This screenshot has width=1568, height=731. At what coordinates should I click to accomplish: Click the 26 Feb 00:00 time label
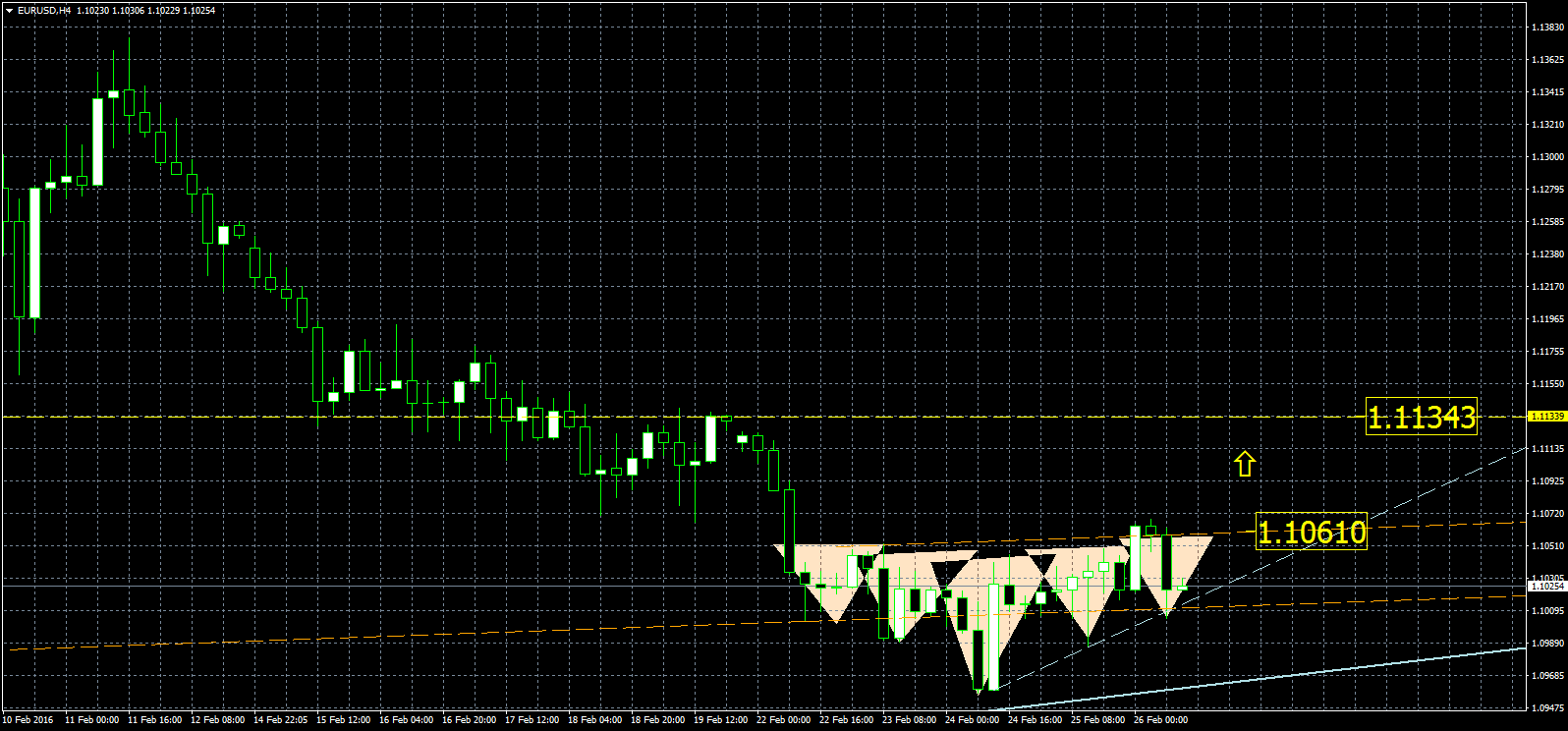click(1160, 720)
